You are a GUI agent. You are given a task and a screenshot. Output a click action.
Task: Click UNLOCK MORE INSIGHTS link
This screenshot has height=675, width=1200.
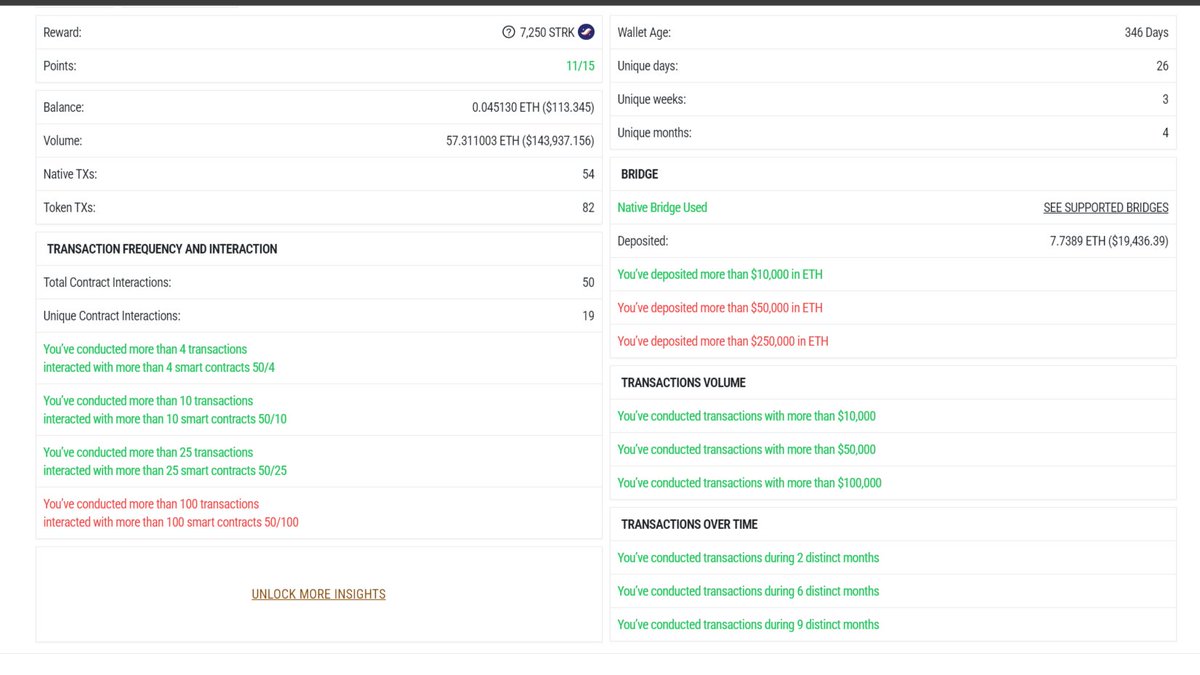pos(318,594)
